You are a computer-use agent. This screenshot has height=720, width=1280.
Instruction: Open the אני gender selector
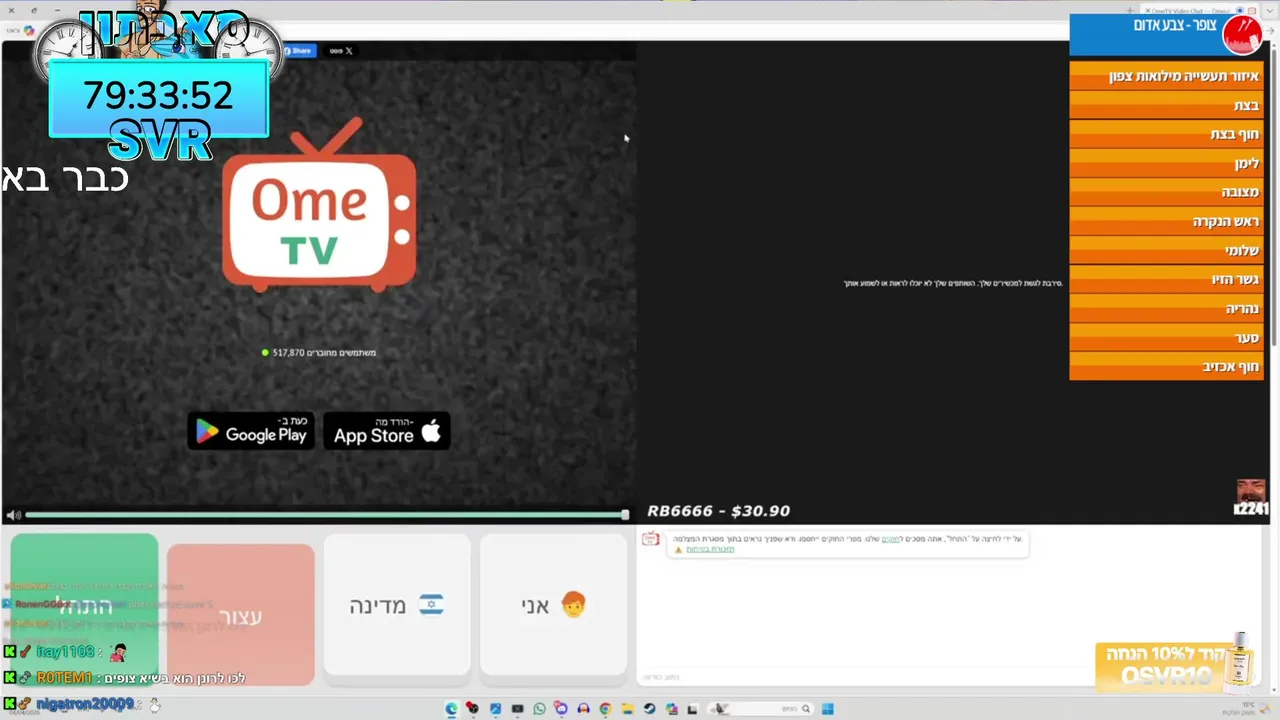click(553, 605)
